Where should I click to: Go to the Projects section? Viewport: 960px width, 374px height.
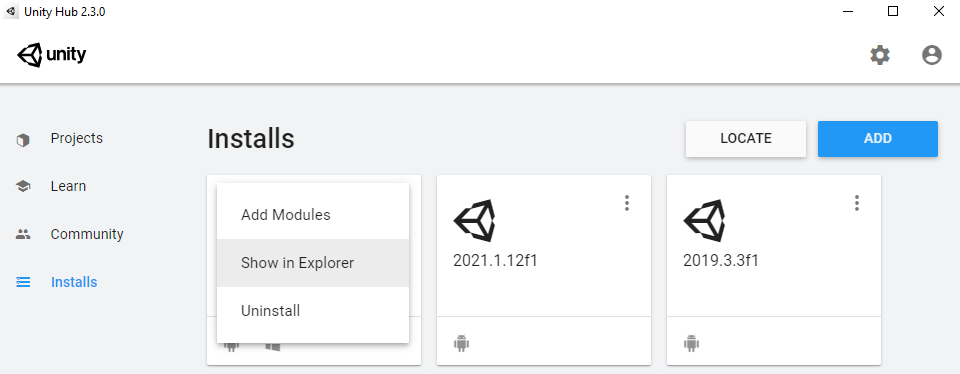[x=77, y=138]
